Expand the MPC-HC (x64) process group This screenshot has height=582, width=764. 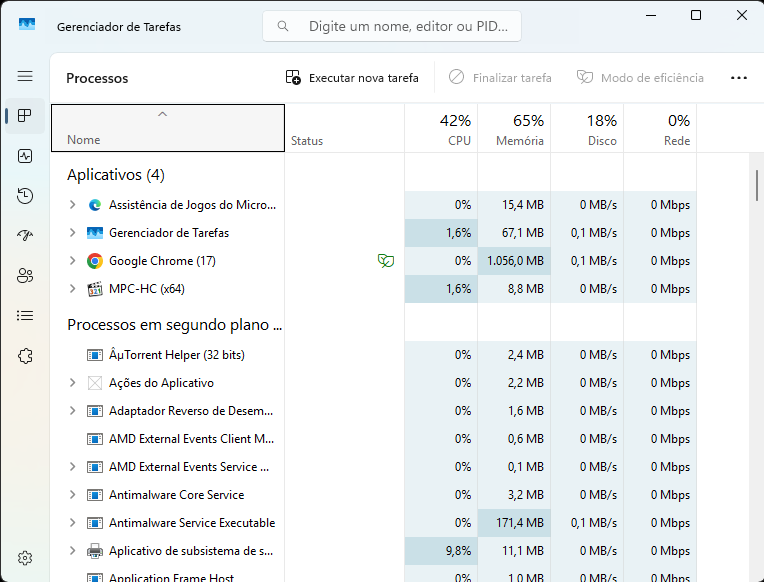coord(73,289)
